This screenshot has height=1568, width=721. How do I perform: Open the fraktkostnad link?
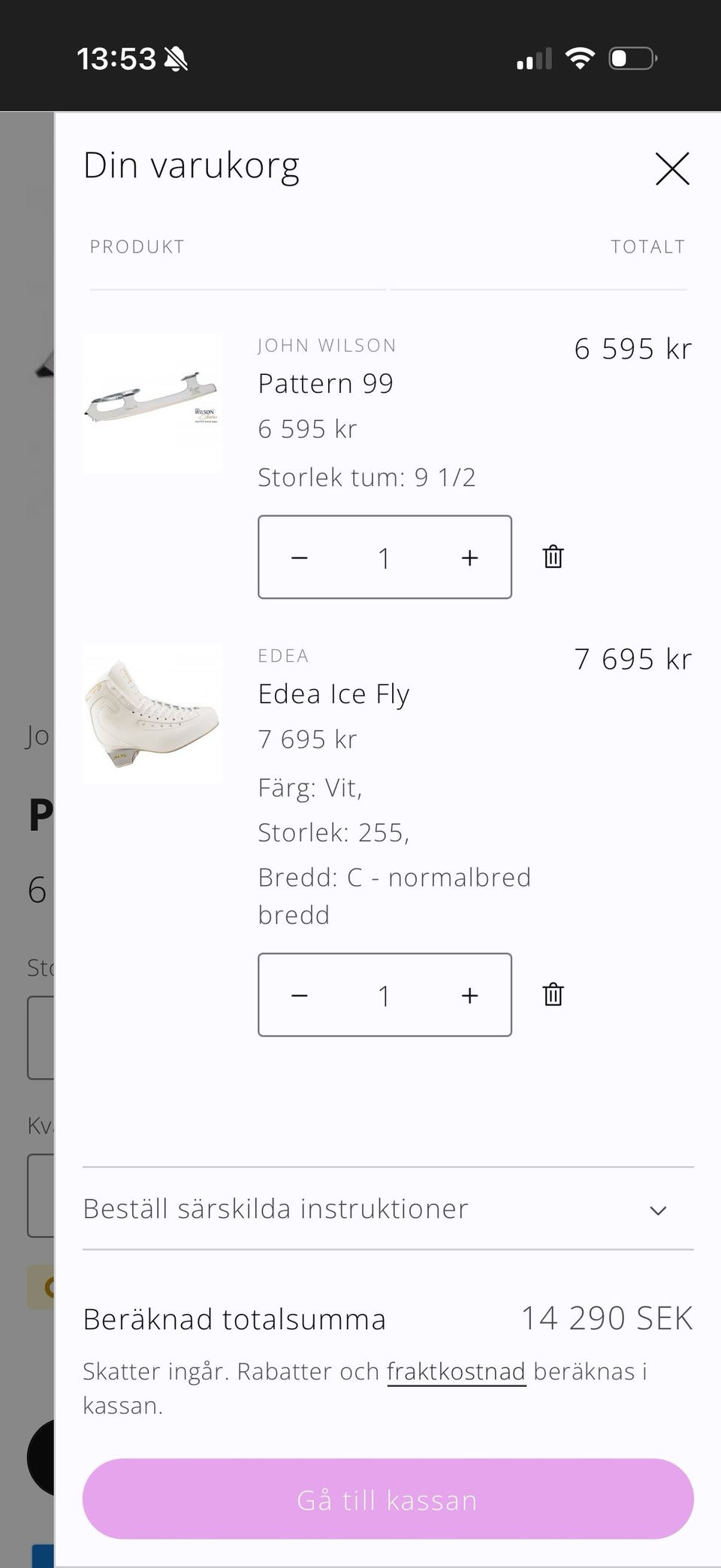456,1372
